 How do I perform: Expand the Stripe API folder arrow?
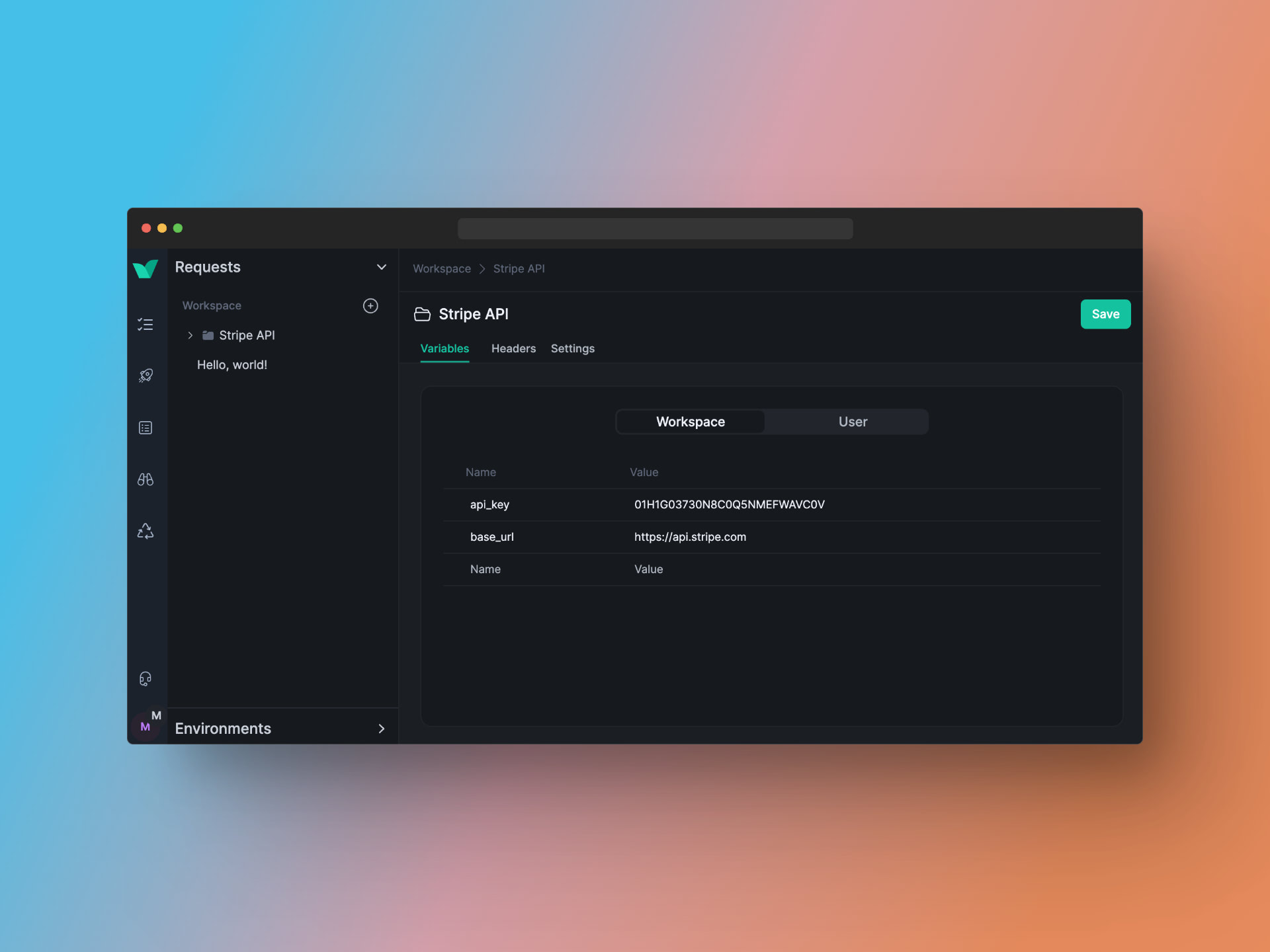click(190, 335)
